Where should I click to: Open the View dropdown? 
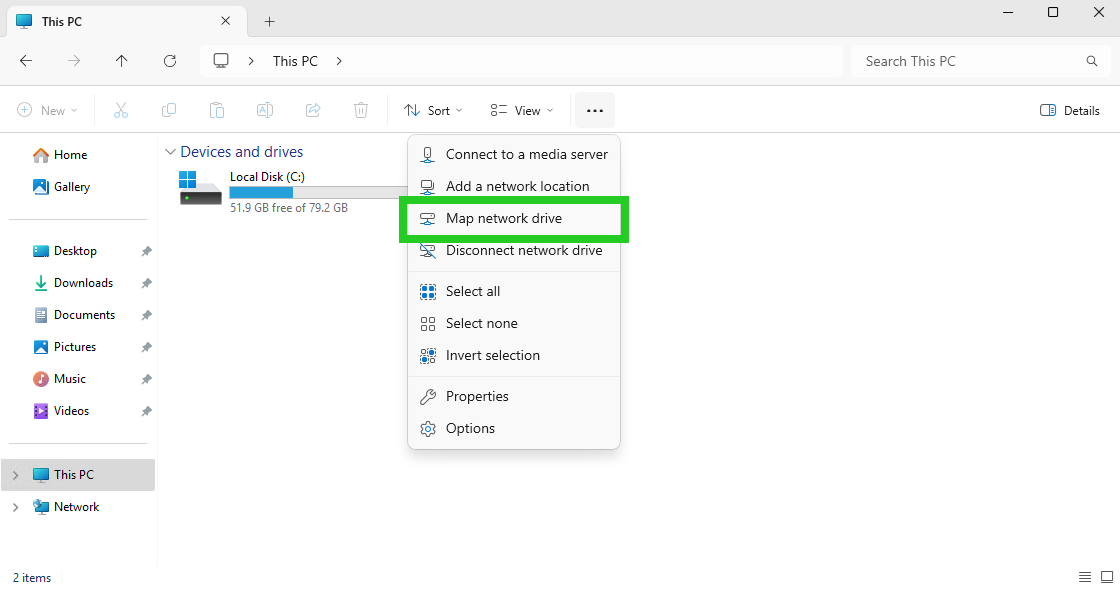(520, 110)
